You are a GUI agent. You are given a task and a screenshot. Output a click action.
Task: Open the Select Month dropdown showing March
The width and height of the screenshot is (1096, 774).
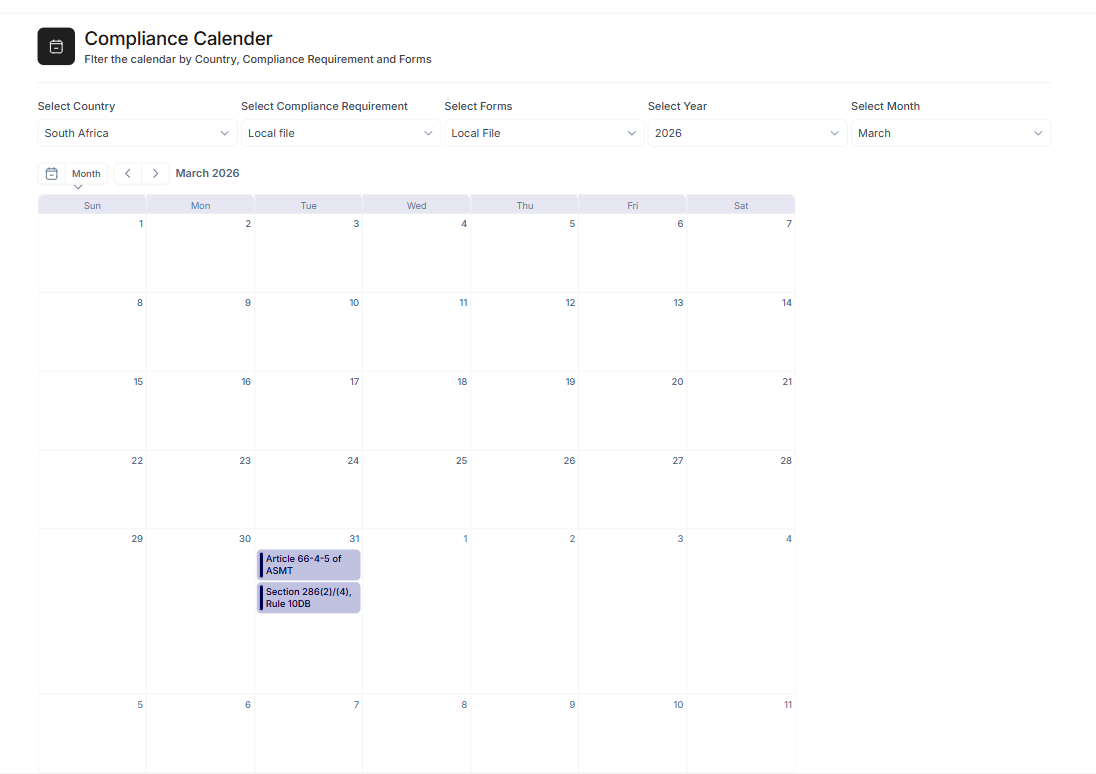pyautogui.click(x=951, y=133)
